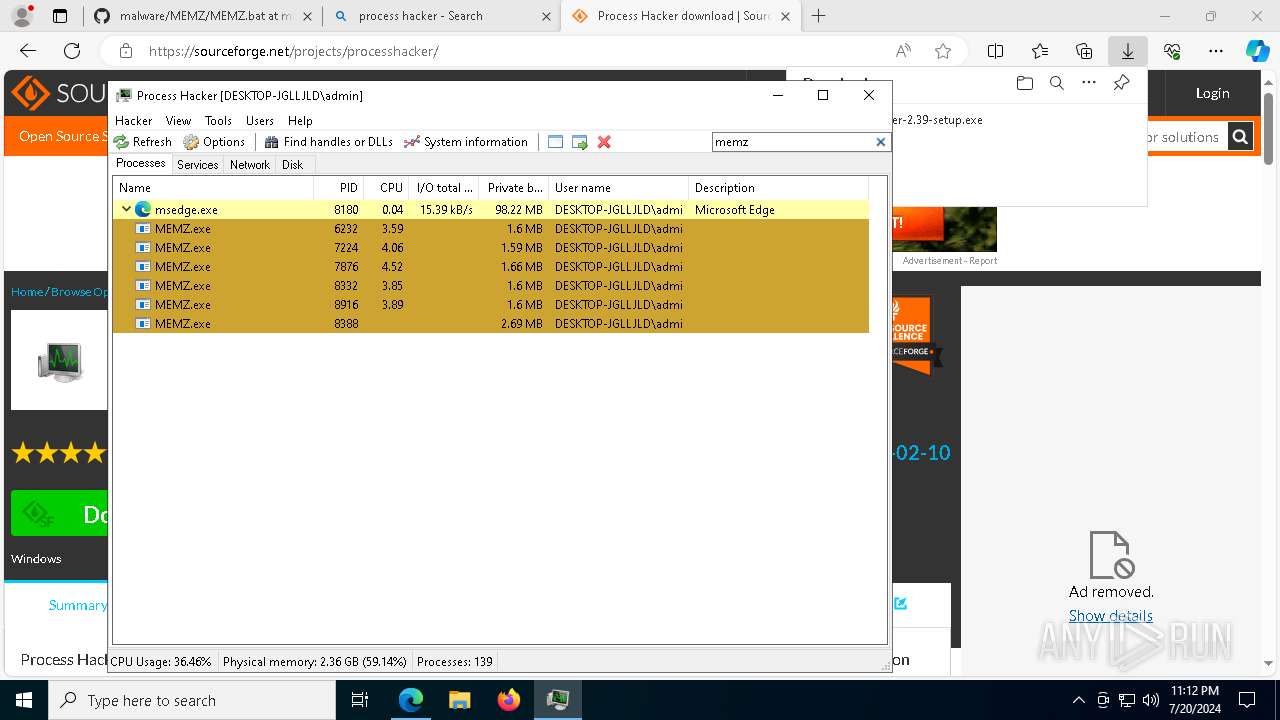Viewport: 1280px width, 720px height.
Task: Sort by the CPU column header
Action: [387, 188]
